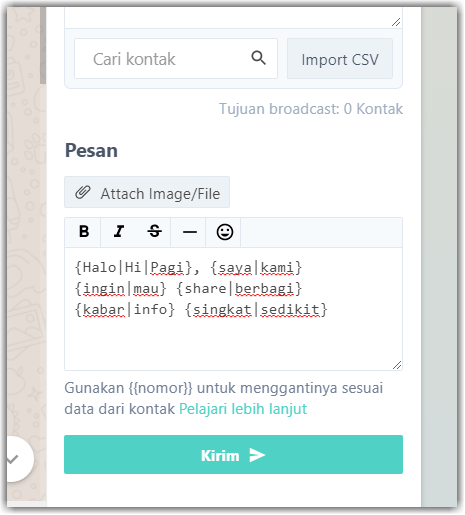Image resolution: width=465 pixels, height=515 pixels.
Task: Click the message box resize grip corner
Action: [x=397, y=365]
